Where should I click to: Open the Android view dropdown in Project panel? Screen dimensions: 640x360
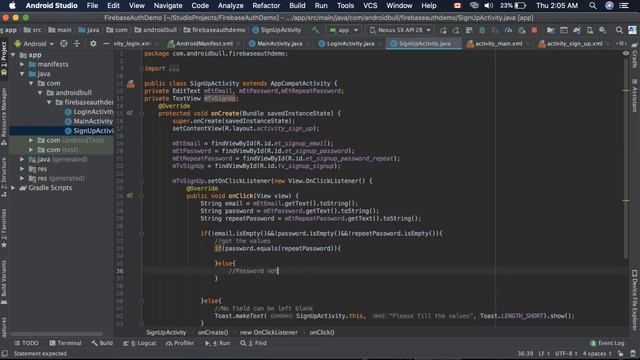pyautogui.click(x=34, y=43)
